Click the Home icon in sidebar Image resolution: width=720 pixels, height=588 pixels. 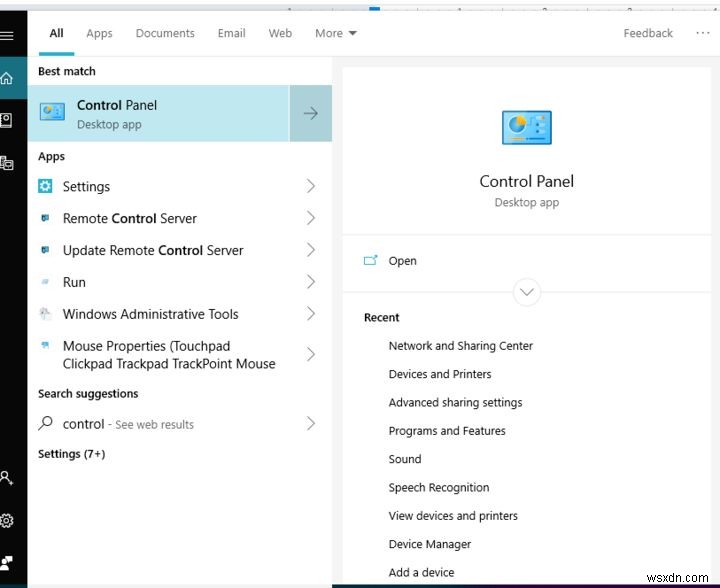(x=6, y=78)
